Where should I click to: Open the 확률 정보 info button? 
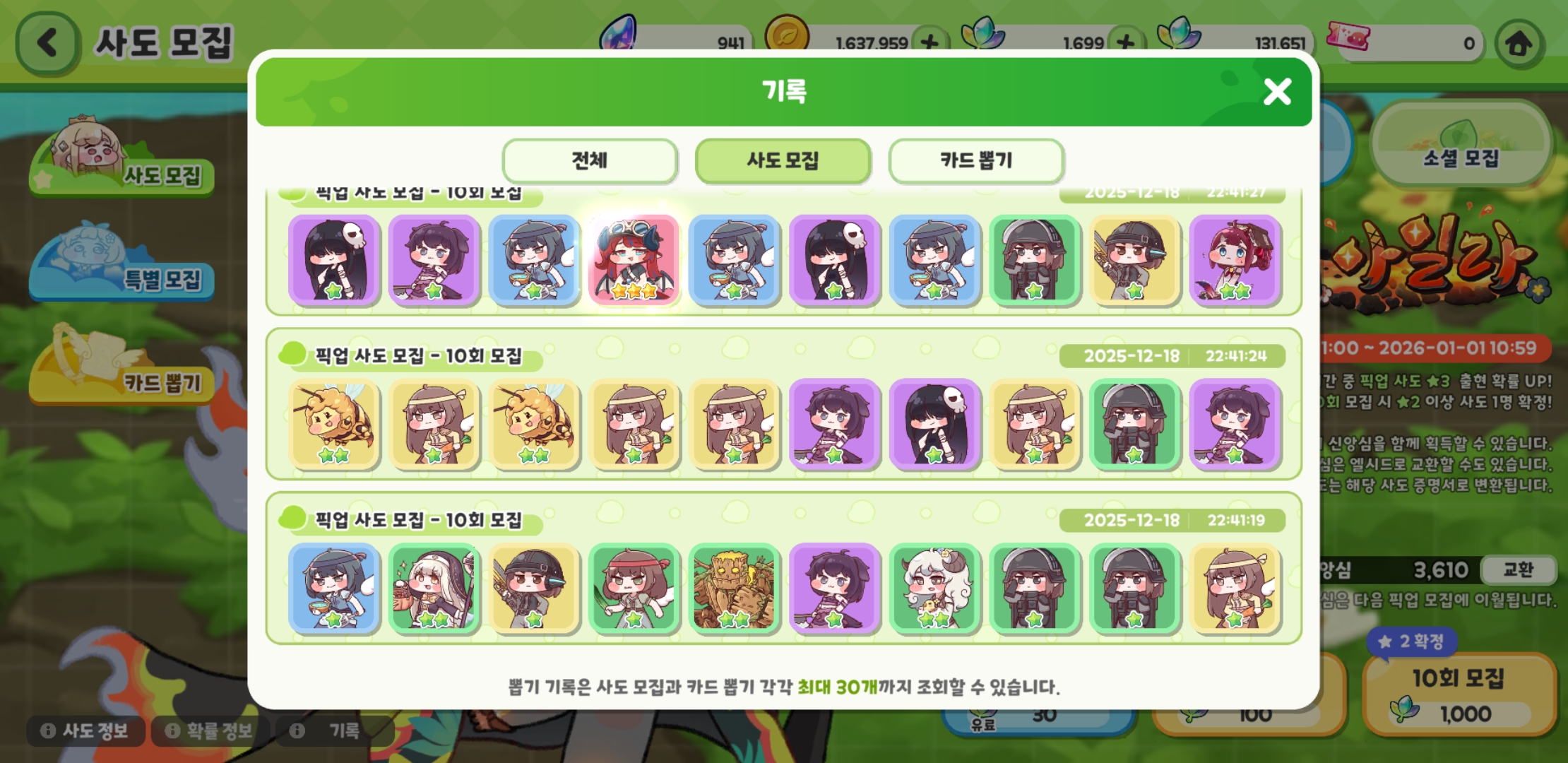[x=210, y=731]
